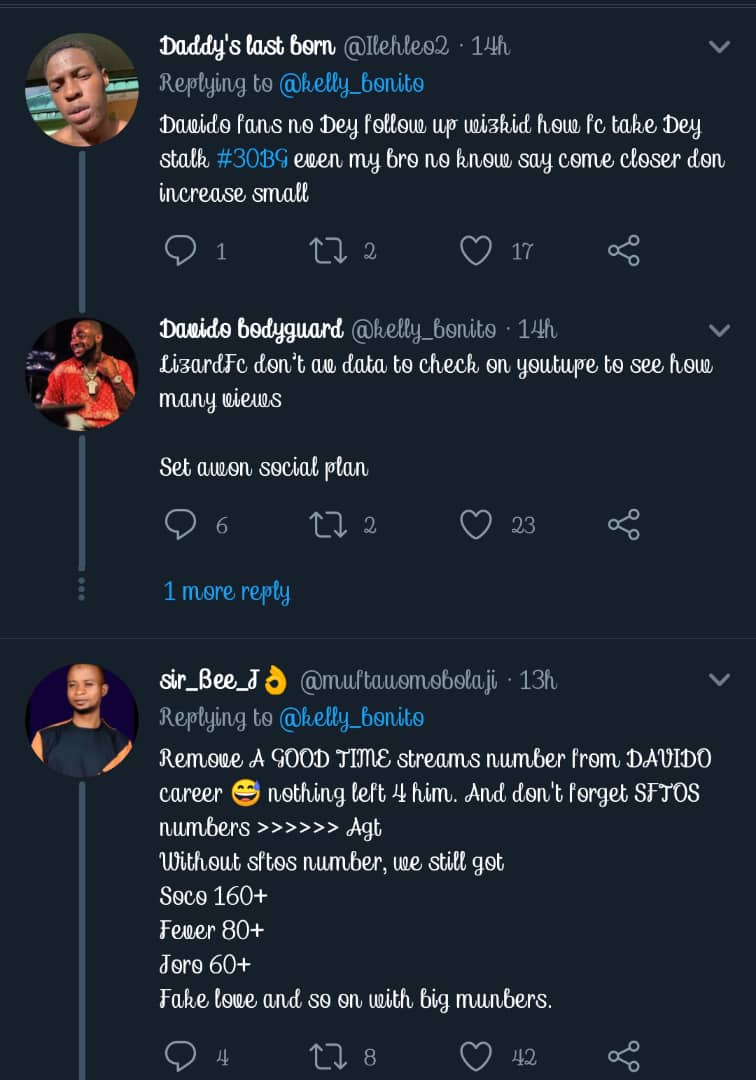Like Davido bodyguard's tweet
The image size is (756, 1080).
(x=476, y=524)
